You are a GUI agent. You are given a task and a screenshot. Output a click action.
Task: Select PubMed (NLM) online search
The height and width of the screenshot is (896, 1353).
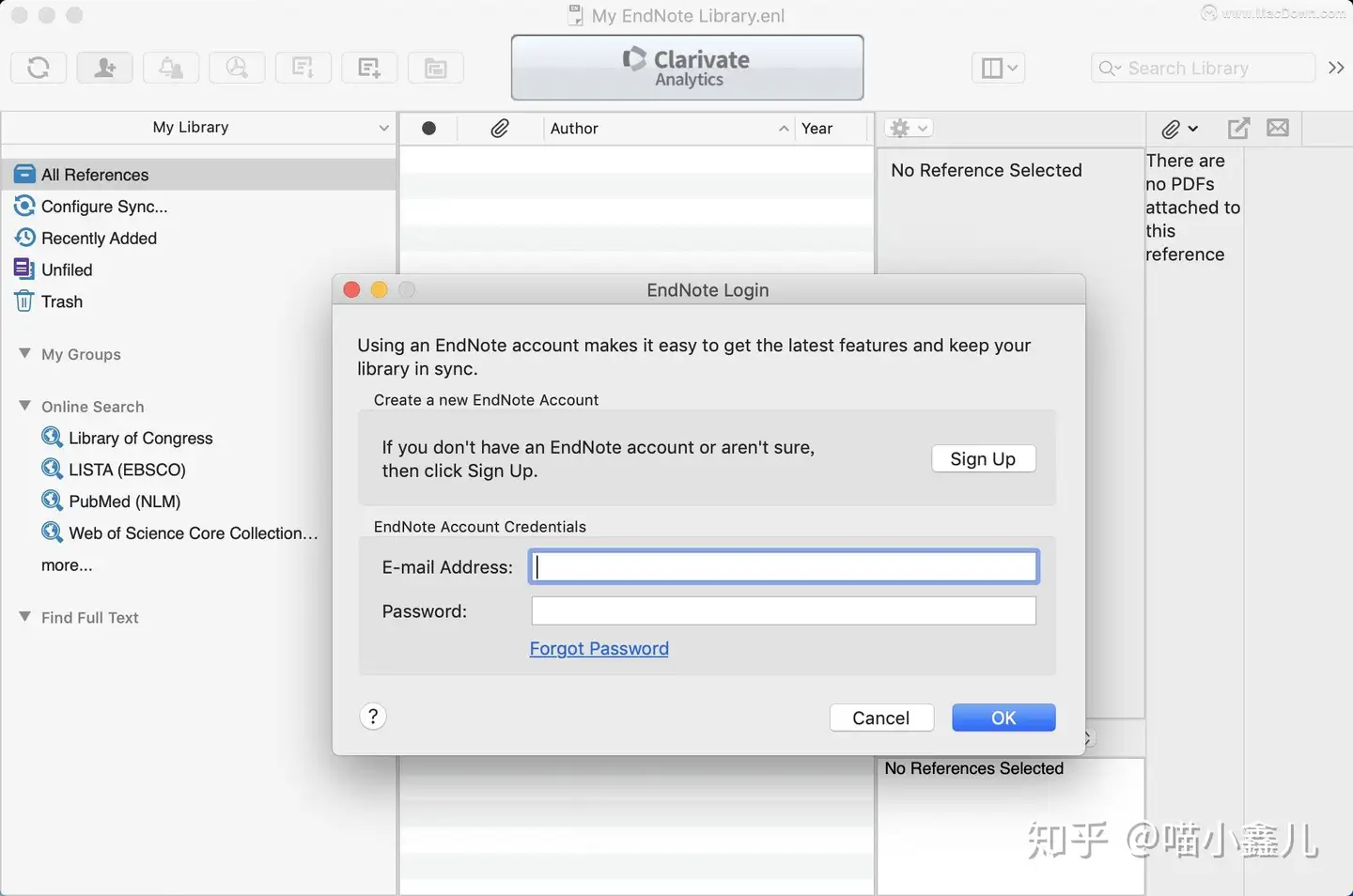(x=124, y=502)
